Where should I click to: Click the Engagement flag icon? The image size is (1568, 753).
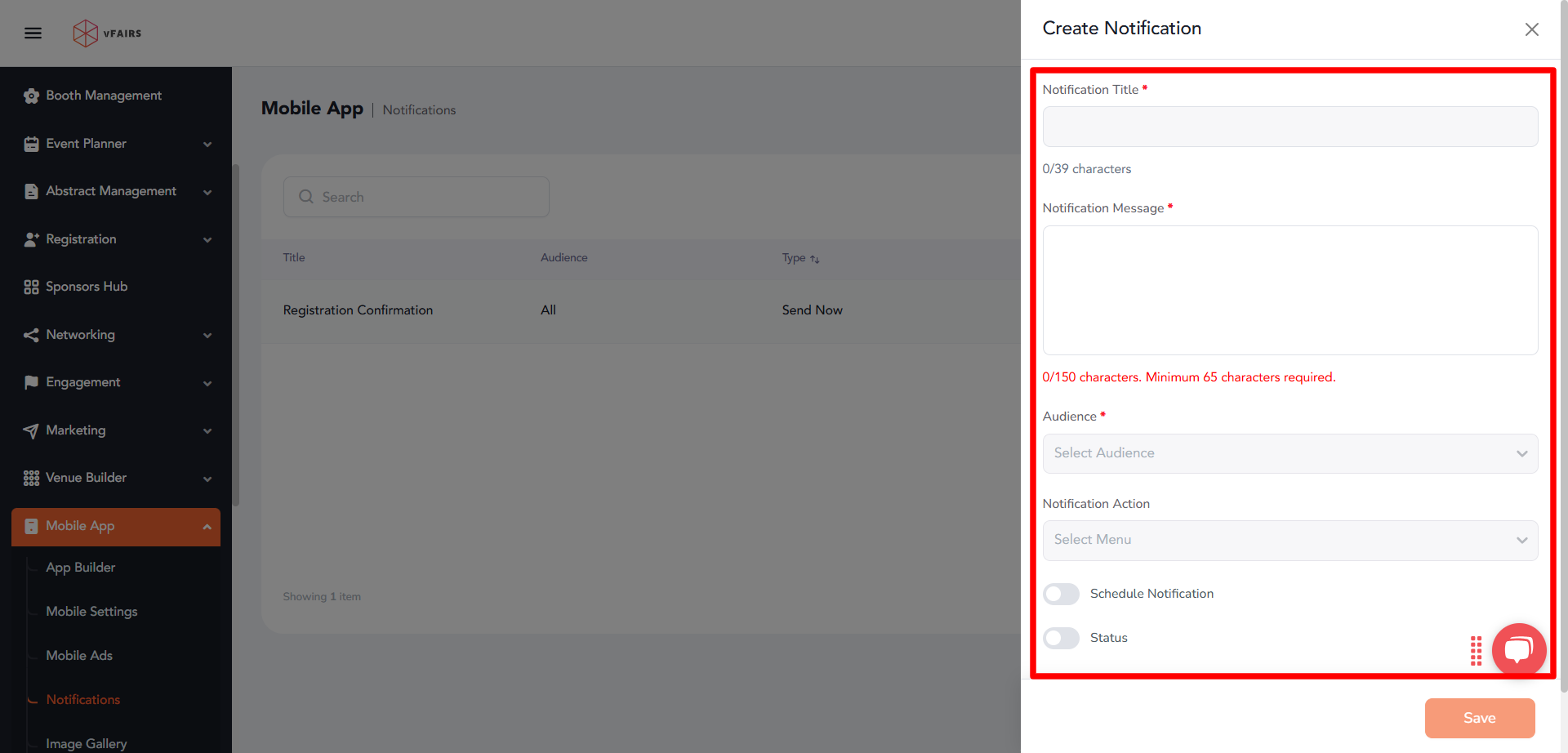point(31,382)
